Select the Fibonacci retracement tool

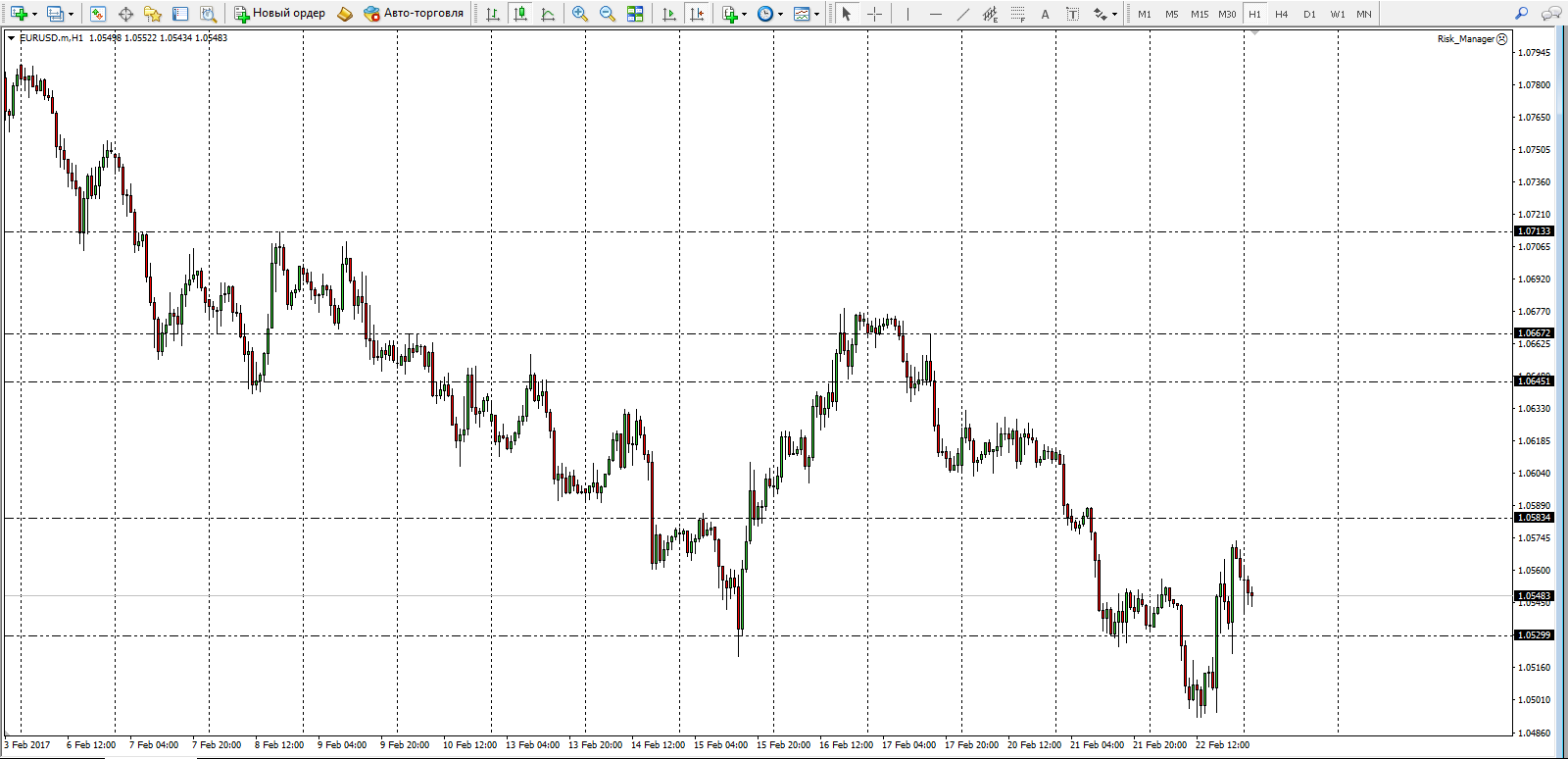(1017, 14)
